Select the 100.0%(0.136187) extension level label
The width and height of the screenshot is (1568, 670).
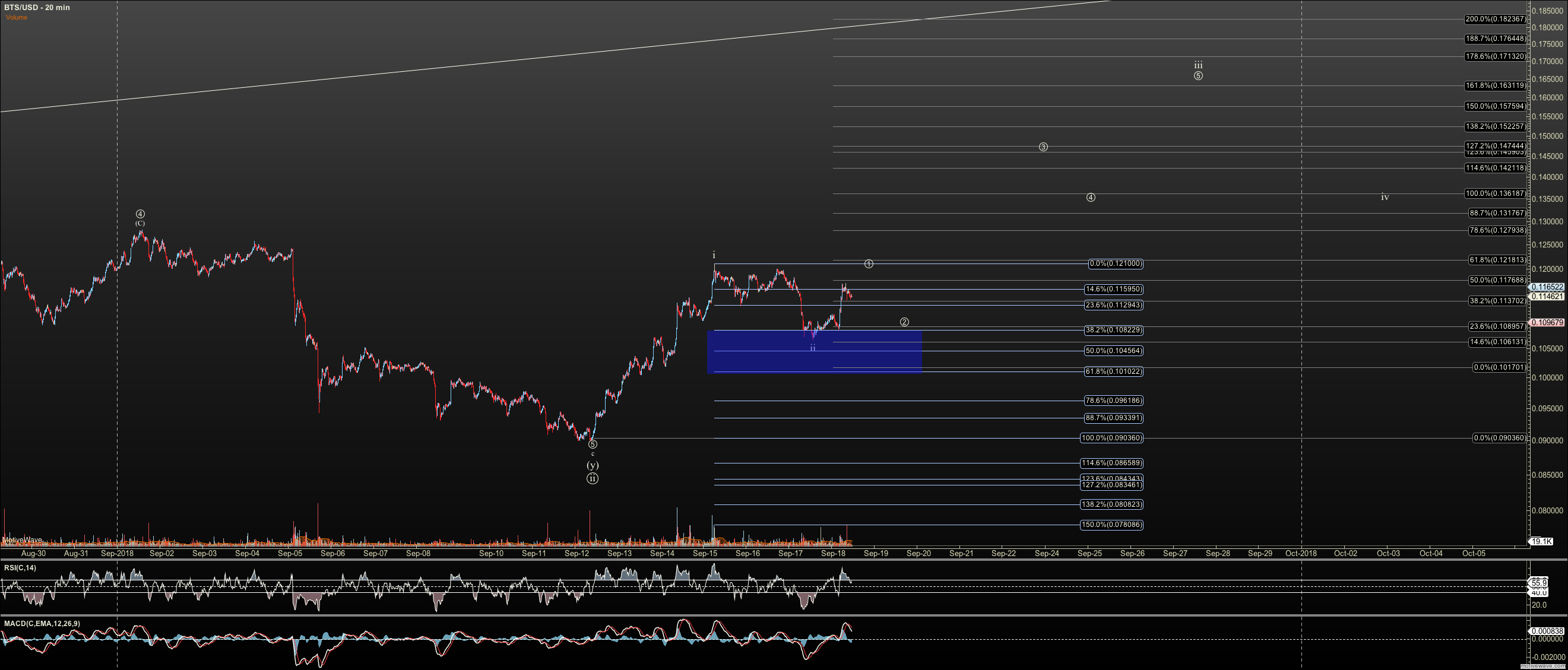(1495, 193)
